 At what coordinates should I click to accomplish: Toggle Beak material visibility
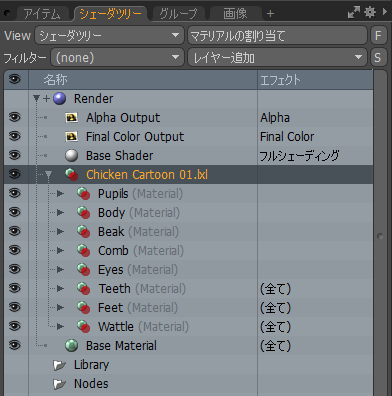point(15,231)
